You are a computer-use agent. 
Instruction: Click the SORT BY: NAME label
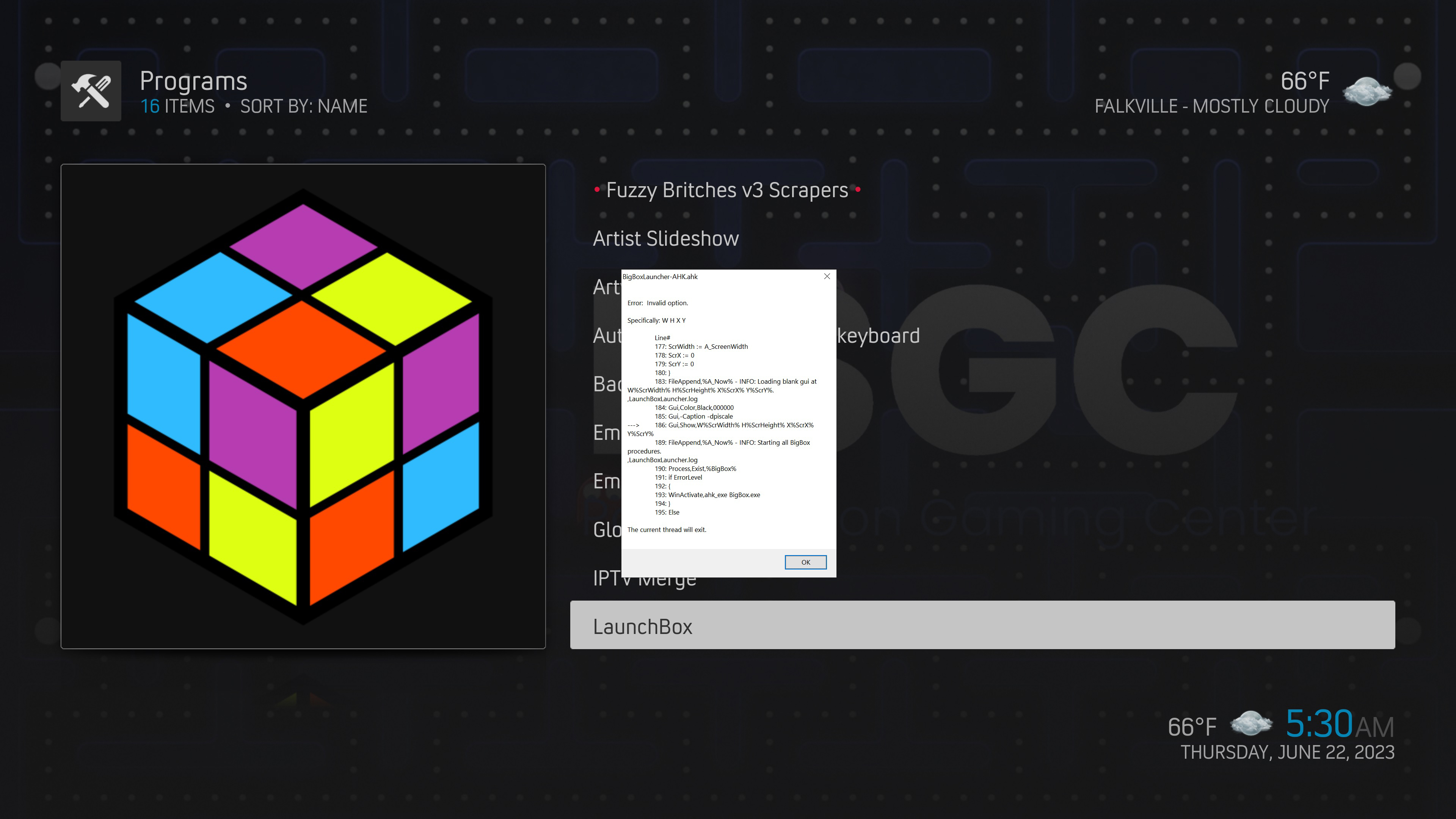pyautogui.click(x=303, y=106)
